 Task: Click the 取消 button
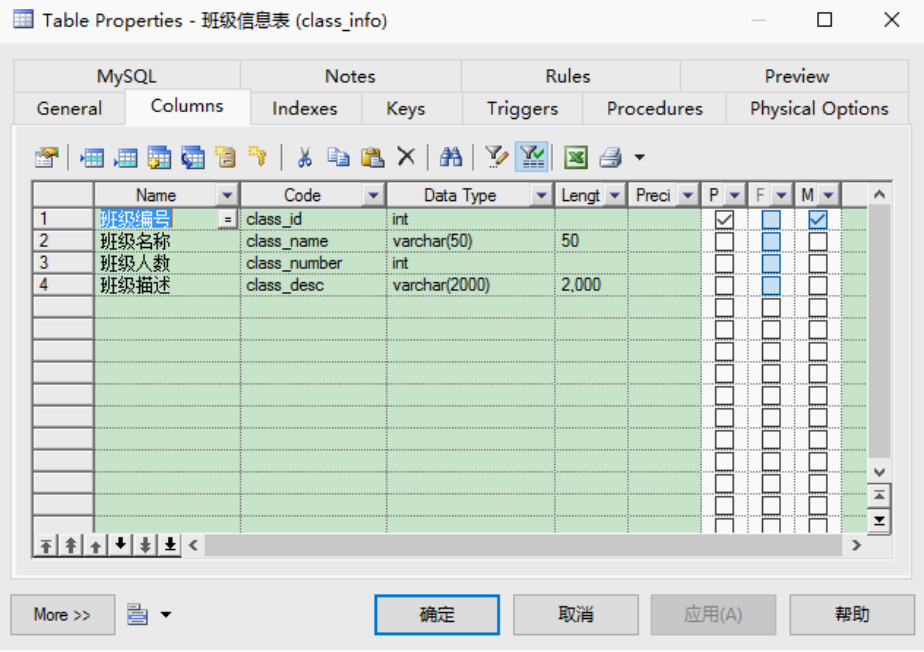[x=576, y=614]
